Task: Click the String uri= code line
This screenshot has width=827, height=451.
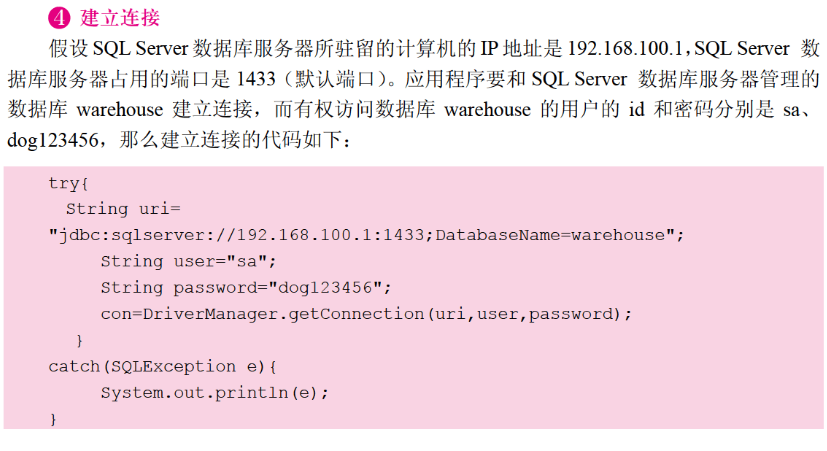Action: (x=122, y=209)
